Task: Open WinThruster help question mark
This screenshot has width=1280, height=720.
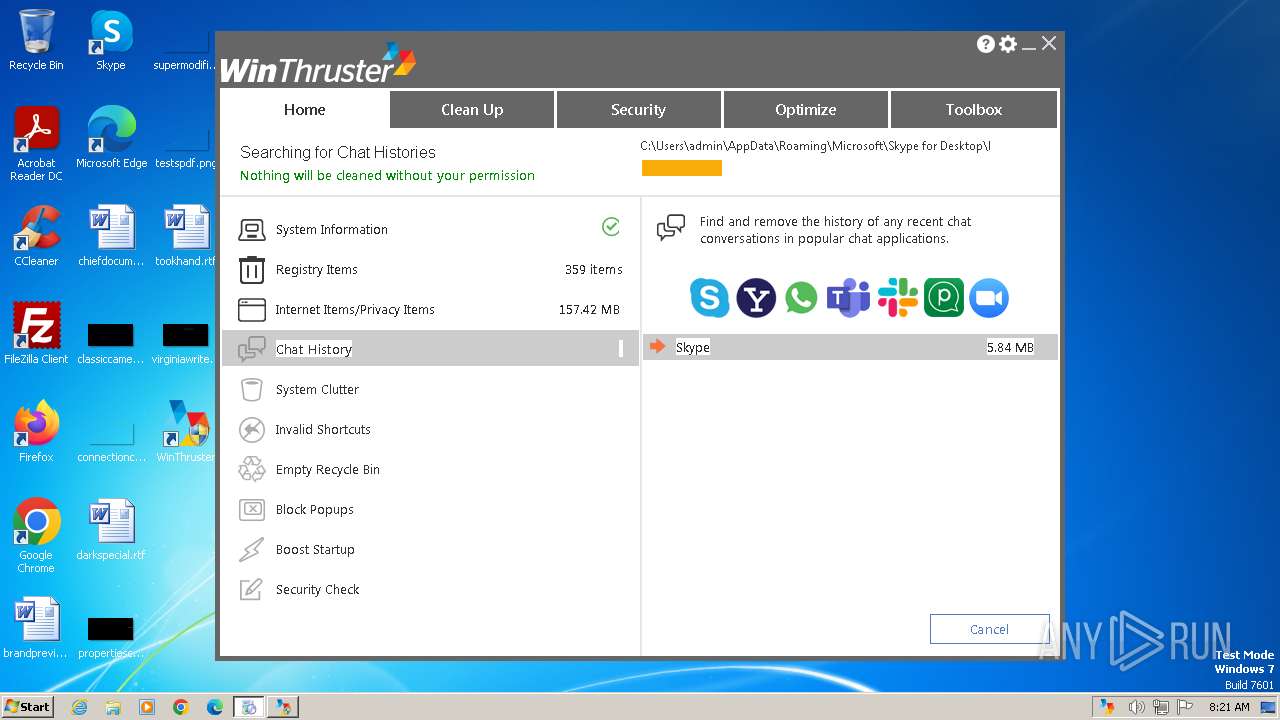Action: click(986, 44)
